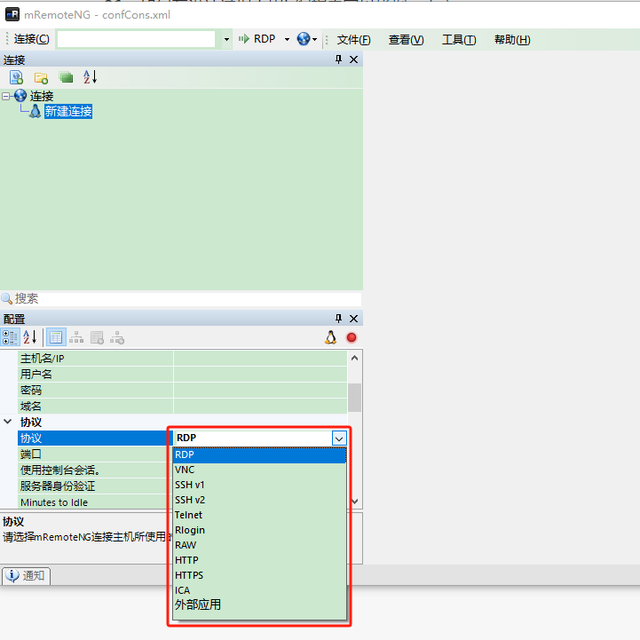Click the Default Properties icon in Config toolbar

pos(97,338)
